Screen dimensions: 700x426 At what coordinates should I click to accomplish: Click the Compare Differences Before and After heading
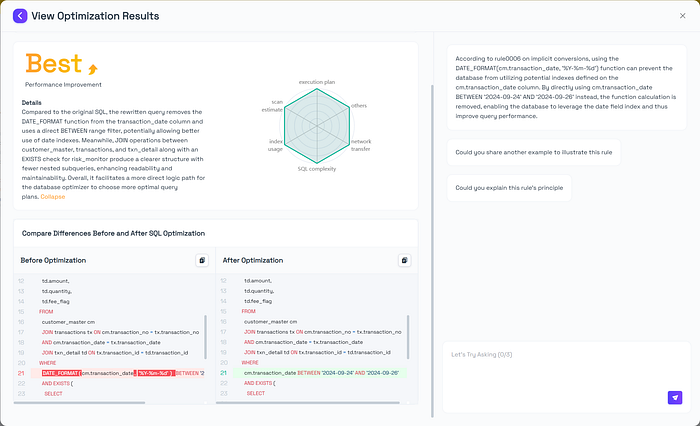[113, 234]
